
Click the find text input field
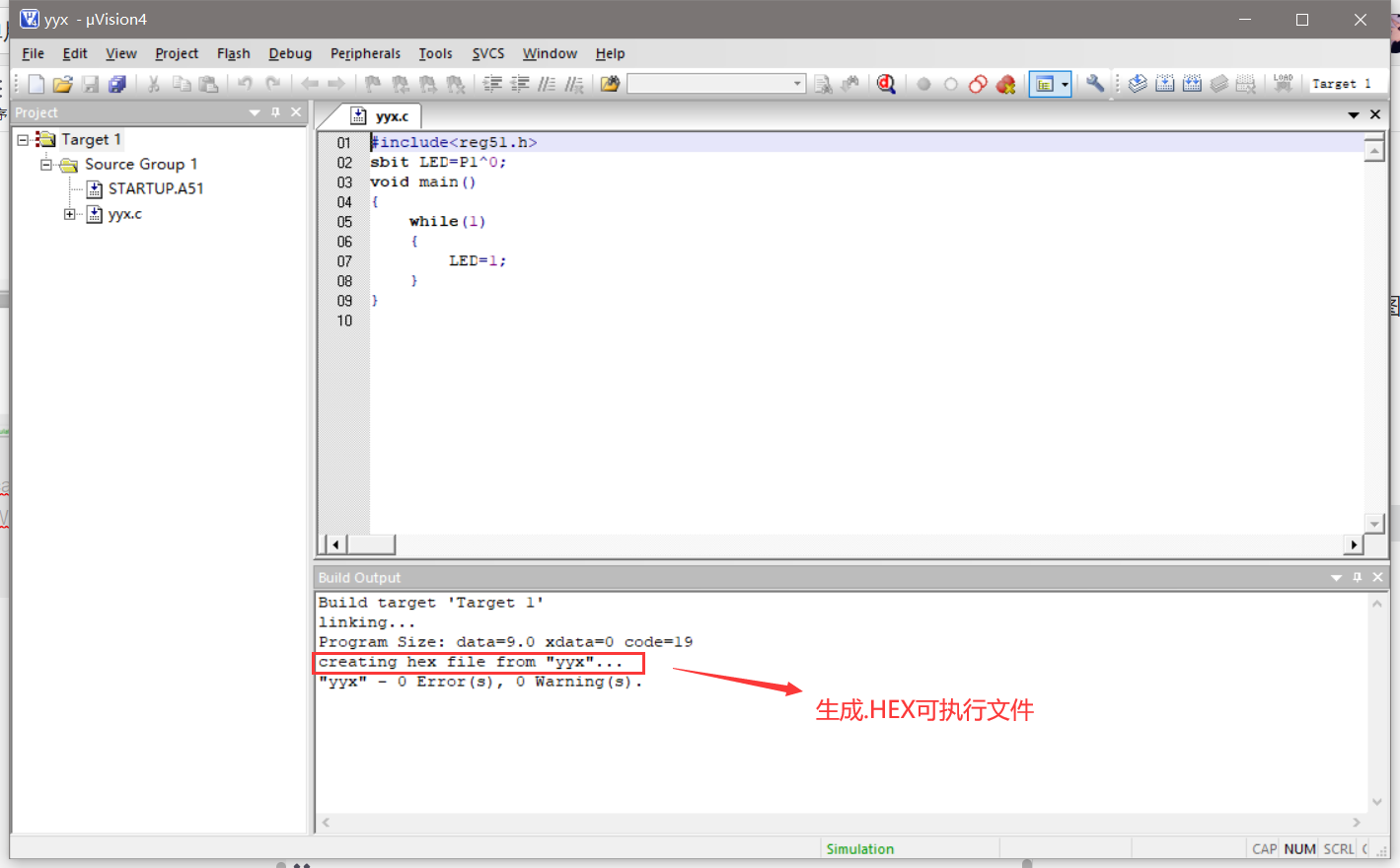(709, 84)
